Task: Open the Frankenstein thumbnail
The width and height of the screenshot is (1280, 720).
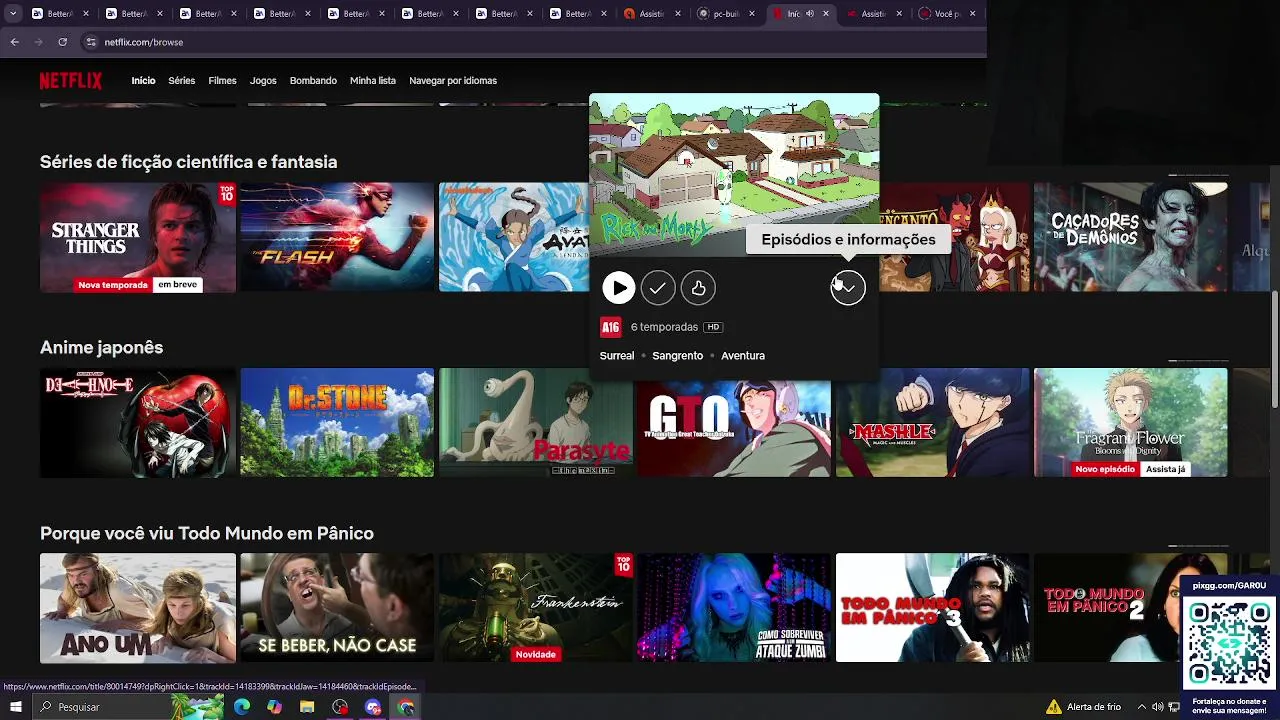Action: tap(536, 608)
